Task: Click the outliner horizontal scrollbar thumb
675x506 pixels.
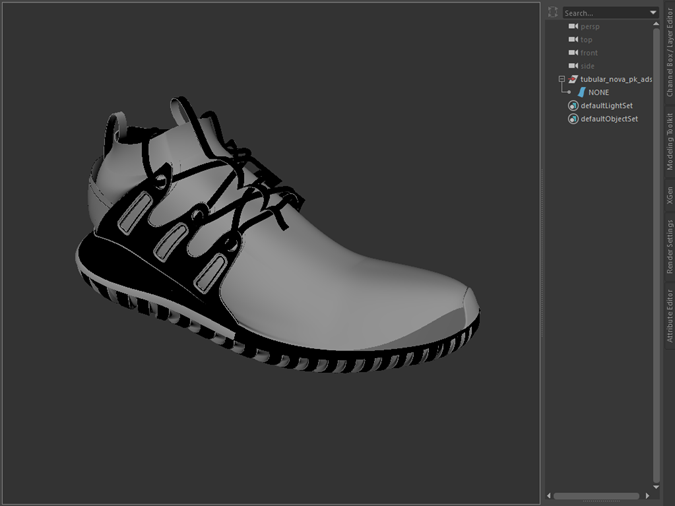Action: pos(596,496)
